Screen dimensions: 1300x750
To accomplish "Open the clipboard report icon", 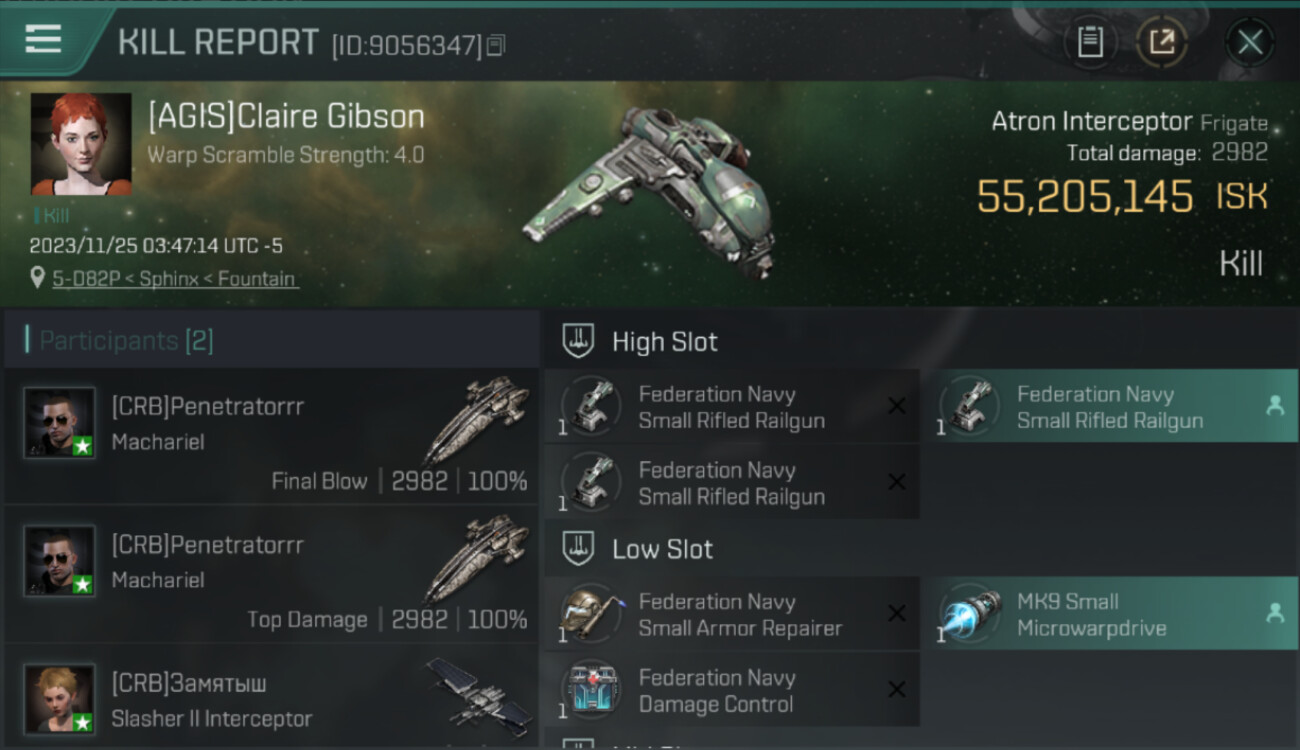I will pos(1090,42).
